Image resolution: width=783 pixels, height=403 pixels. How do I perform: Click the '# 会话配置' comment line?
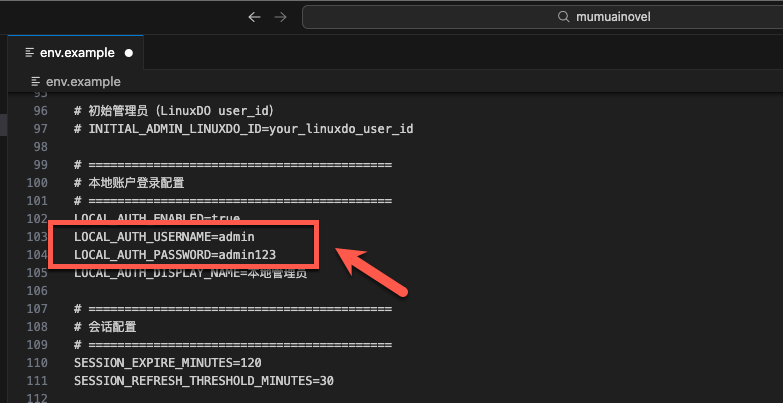coord(111,326)
